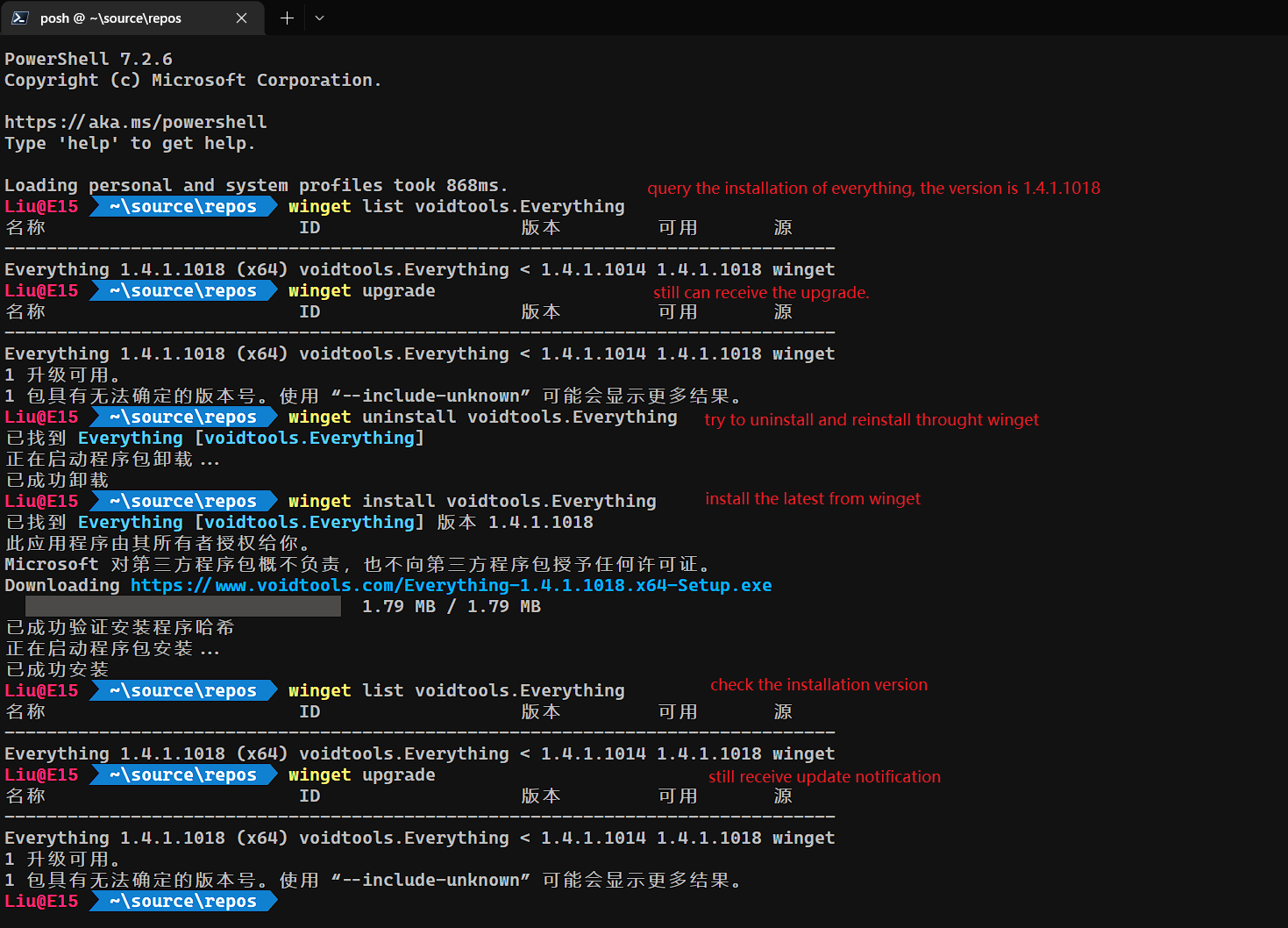
Task: Click the 'PowerShell 7.2.6' text line
Action: pyautogui.click(x=89, y=59)
